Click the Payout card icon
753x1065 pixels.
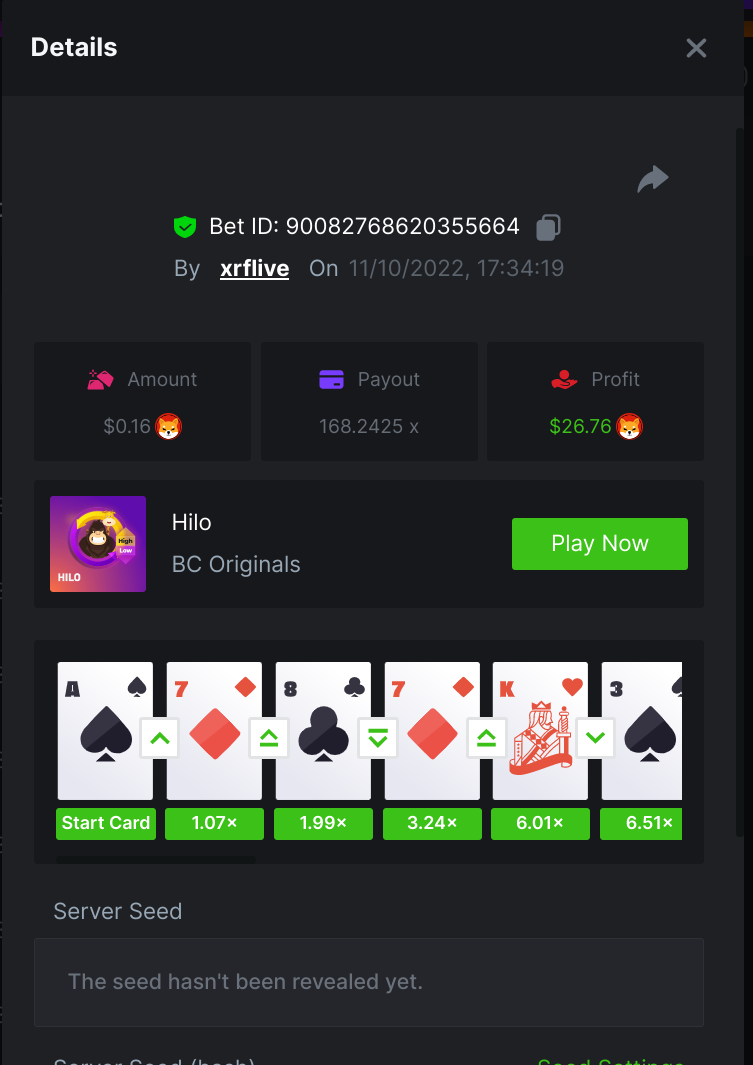click(x=331, y=379)
